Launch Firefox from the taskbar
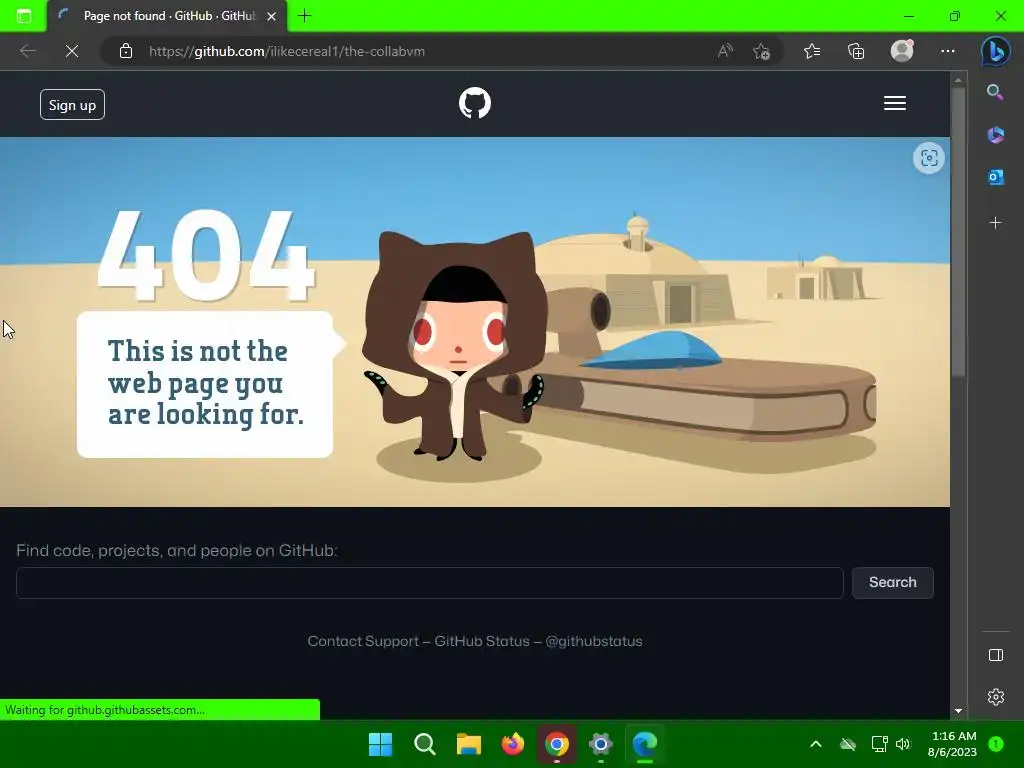The width and height of the screenshot is (1024, 768). click(513, 744)
